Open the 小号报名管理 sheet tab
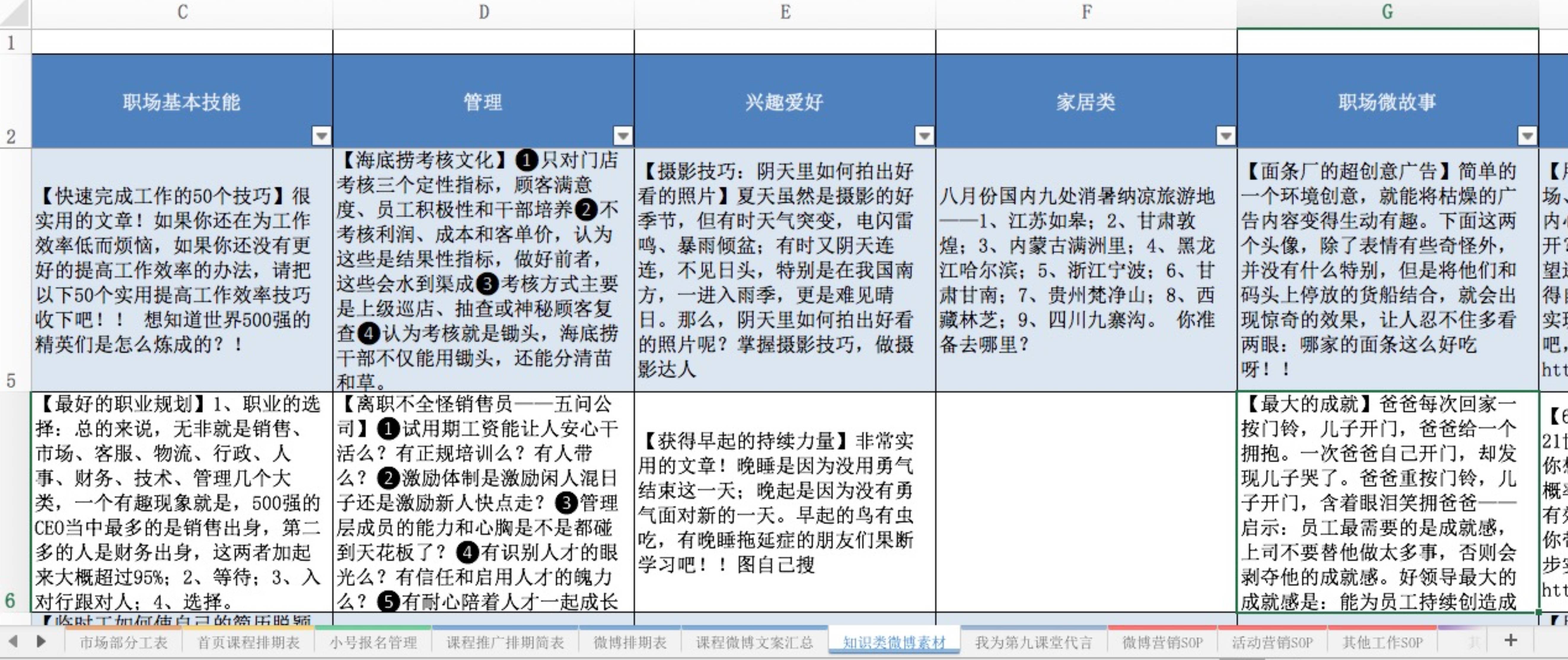Image resolution: width=1568 pixels, height=660 pixels. click(373, 642)
